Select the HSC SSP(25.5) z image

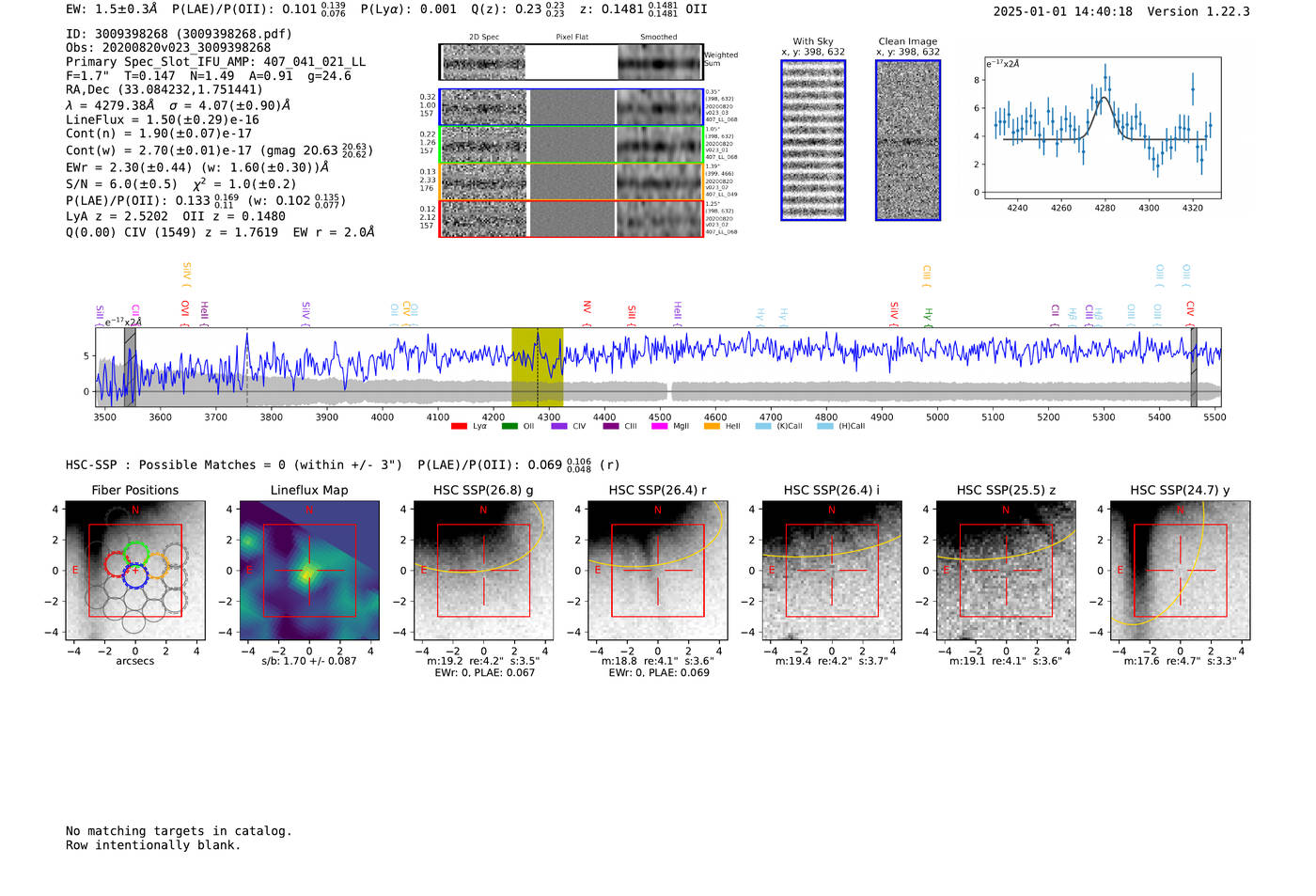(x=1006, y=571)
